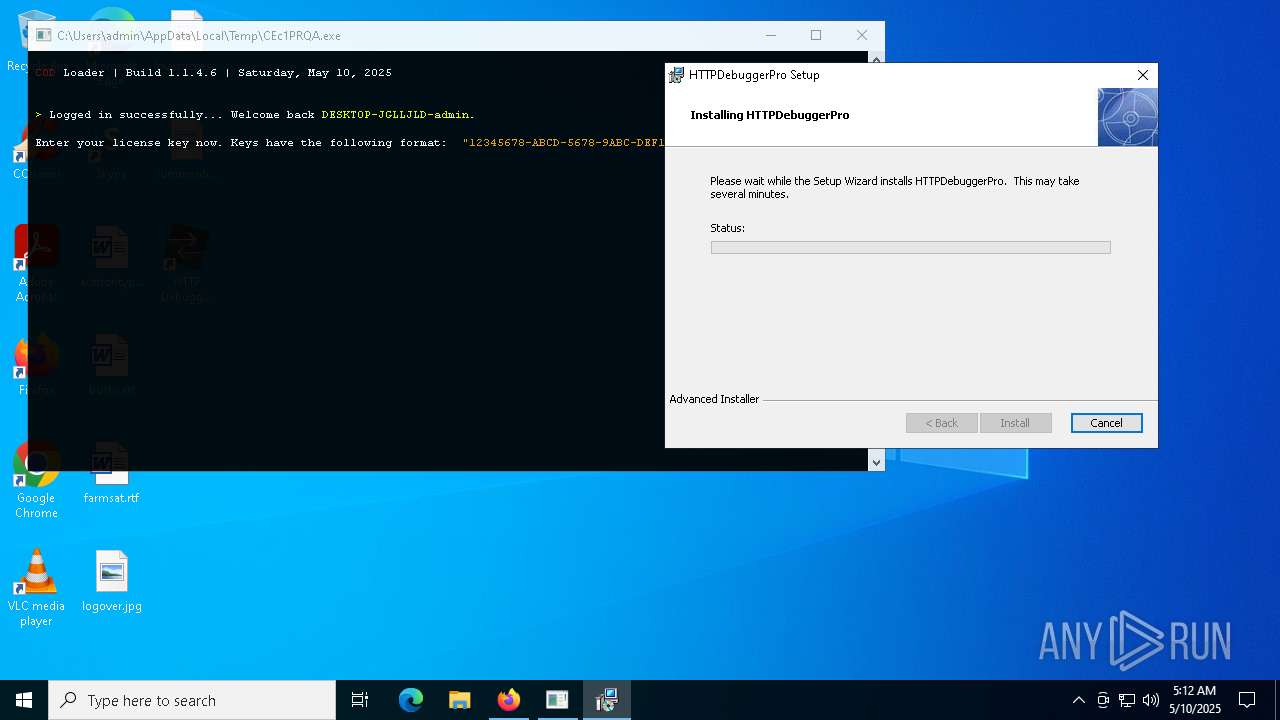Screen dimensions: 1280x720
Task: Select the logover.jpg desktop file
Action: coord(112,581)
